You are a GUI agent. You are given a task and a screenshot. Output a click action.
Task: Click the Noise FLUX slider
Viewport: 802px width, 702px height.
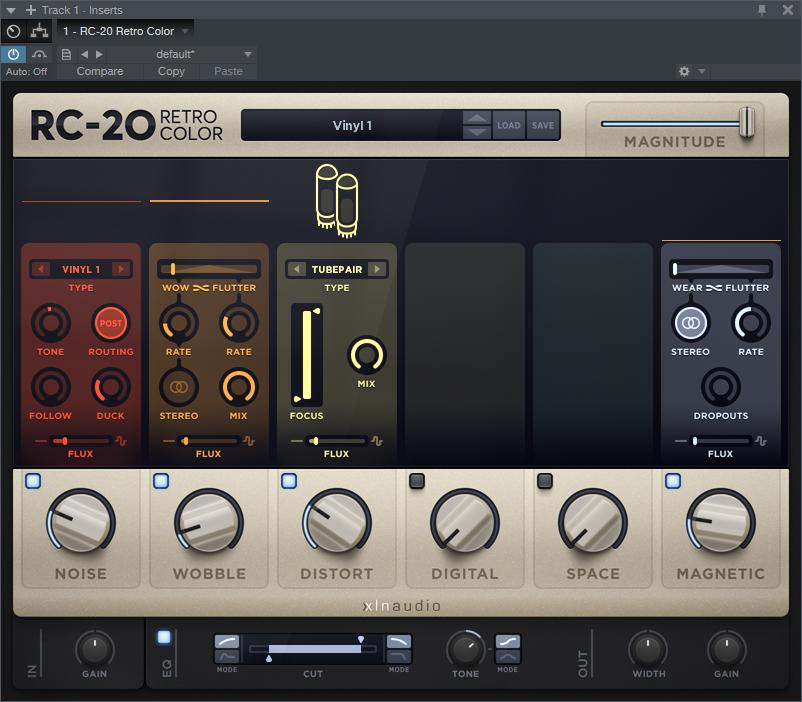pyautogui.click(x=81, y=441)
